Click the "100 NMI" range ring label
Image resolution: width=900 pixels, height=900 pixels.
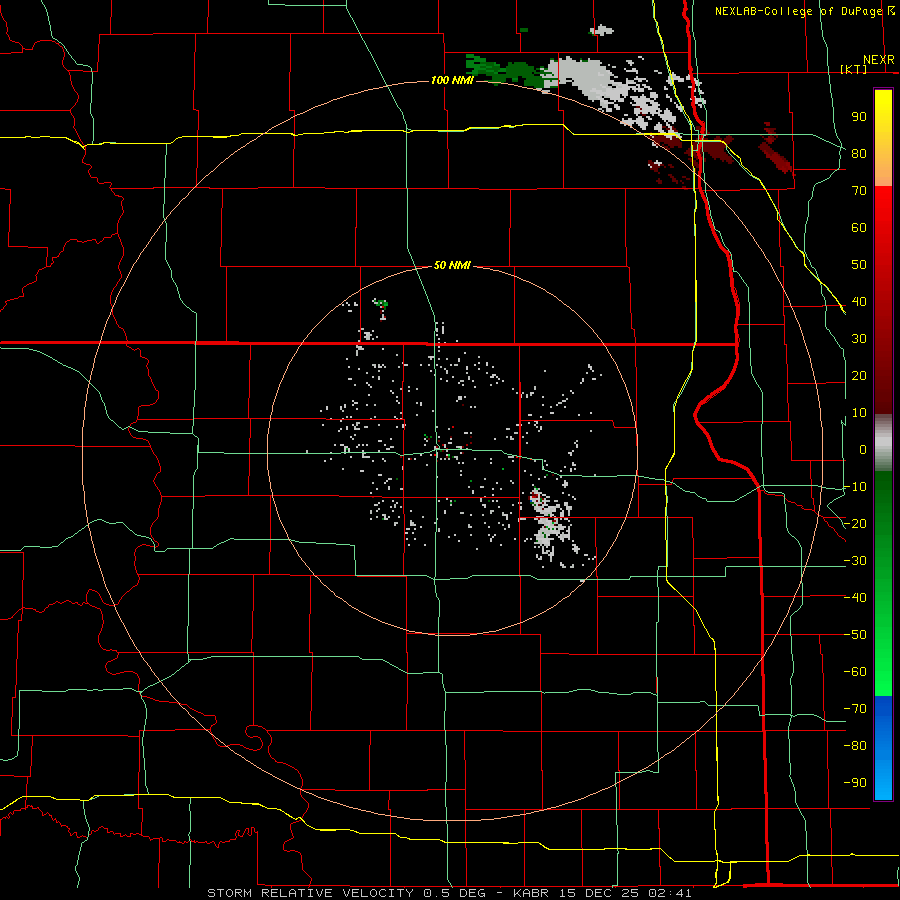click(452, 80)
